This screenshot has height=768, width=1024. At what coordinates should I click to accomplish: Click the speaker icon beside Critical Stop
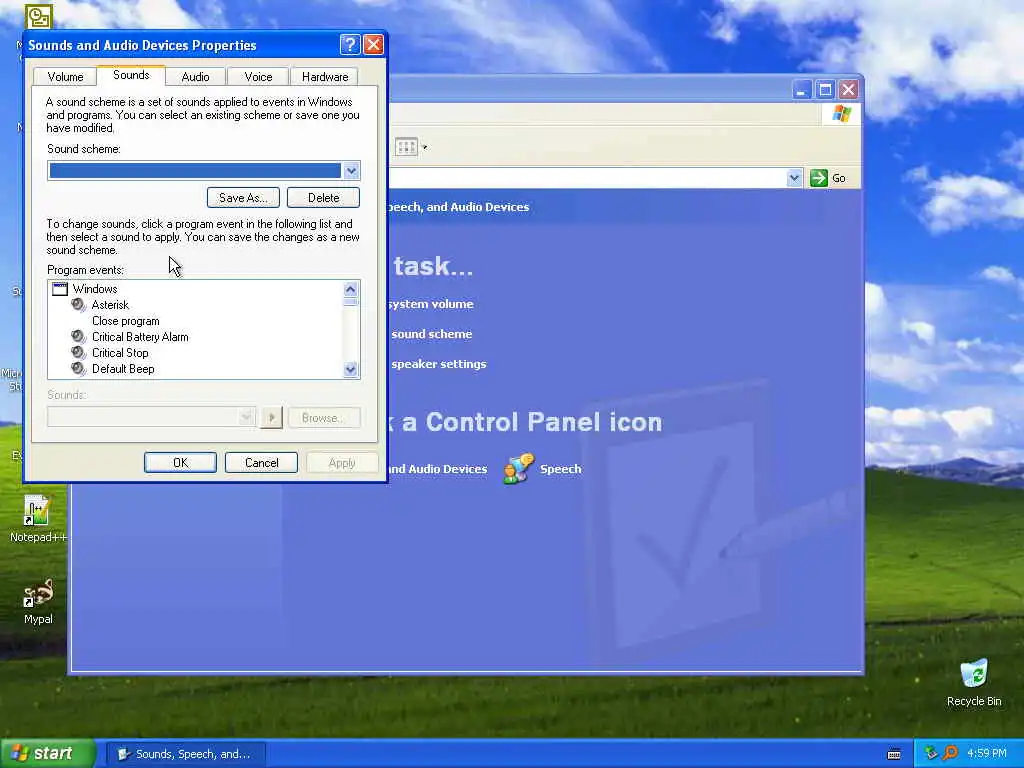pyautogui.click(x=78, y=353)
